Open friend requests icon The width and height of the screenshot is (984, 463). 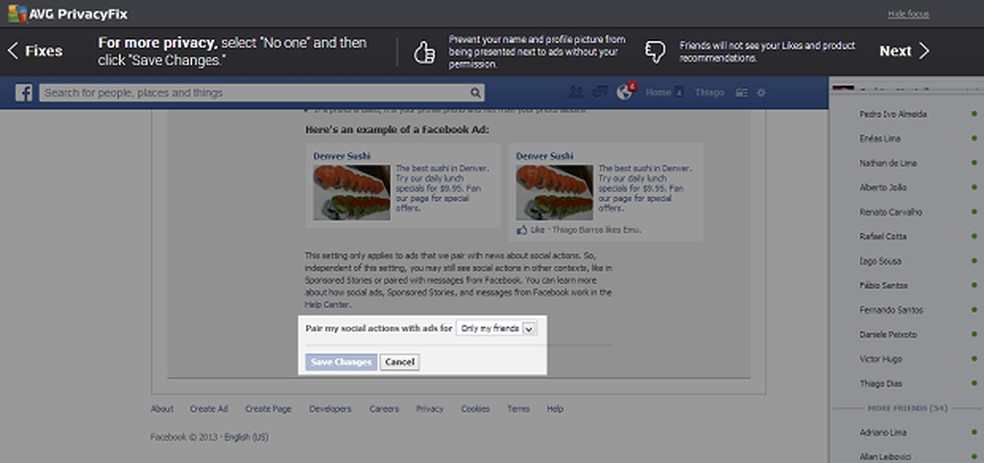coord(575,92)
